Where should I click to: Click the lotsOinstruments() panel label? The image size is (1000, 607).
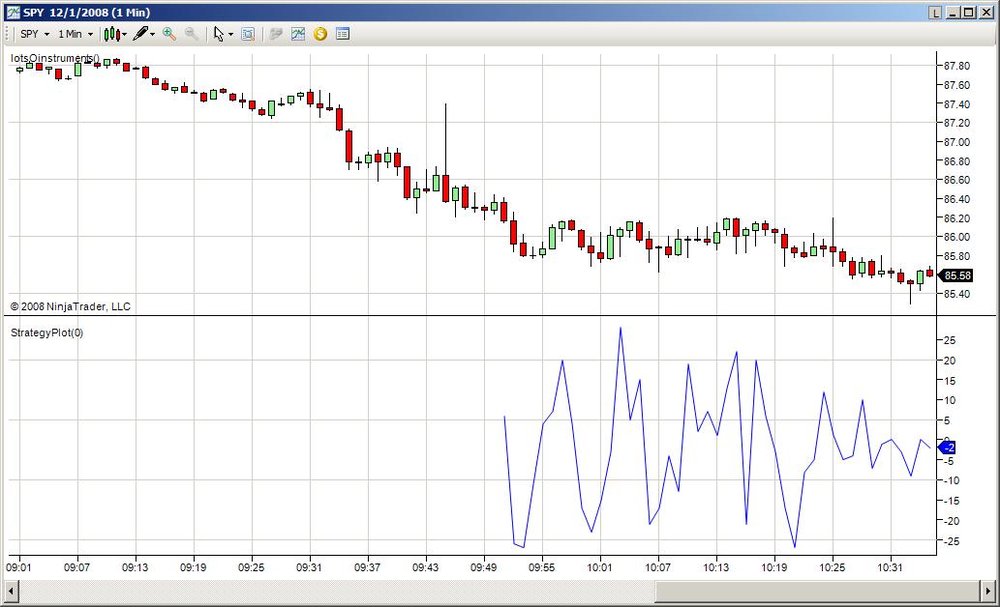click(x=55, y=58)
